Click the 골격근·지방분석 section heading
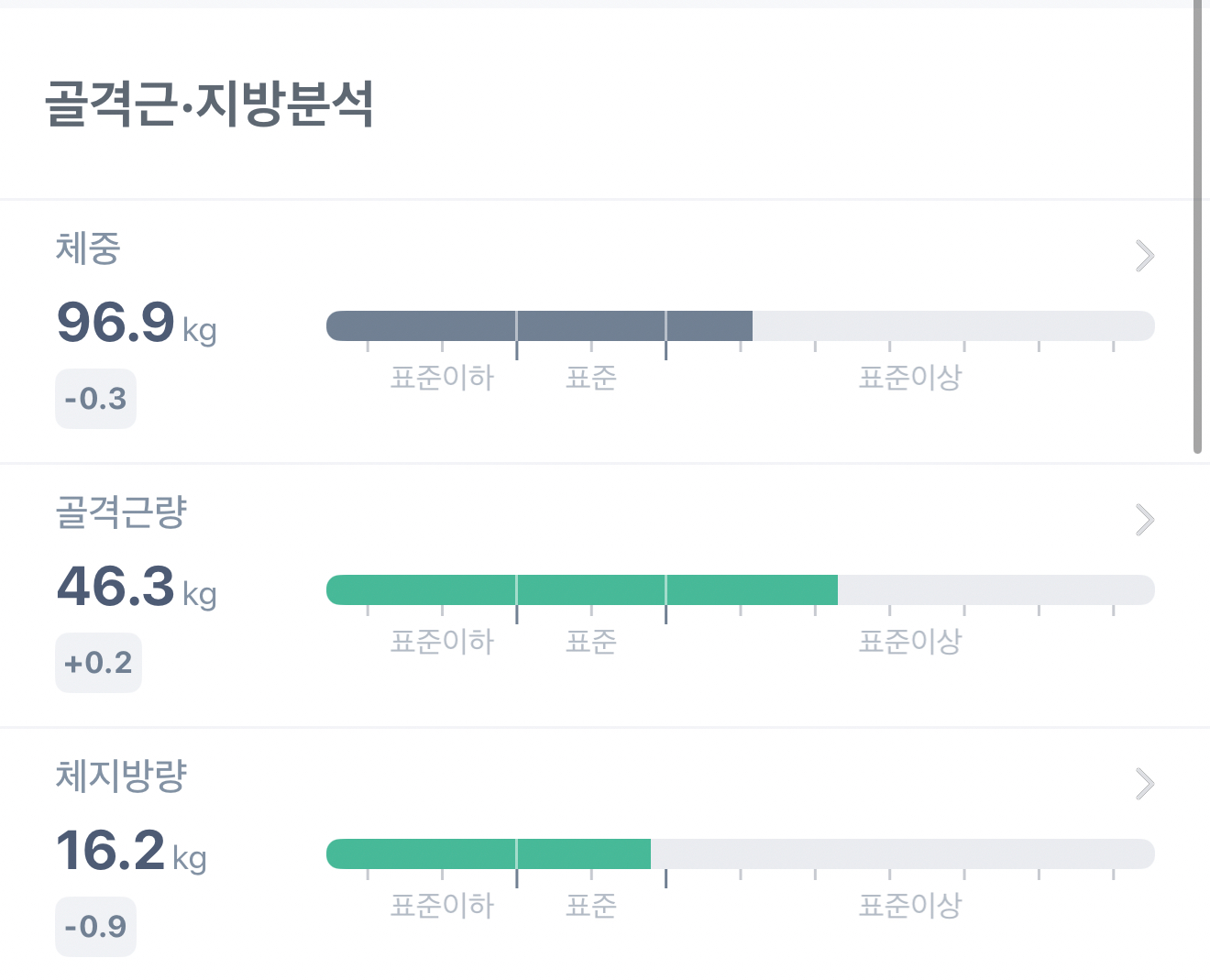This screenshot has width=1210, height=980. point(209,104)
